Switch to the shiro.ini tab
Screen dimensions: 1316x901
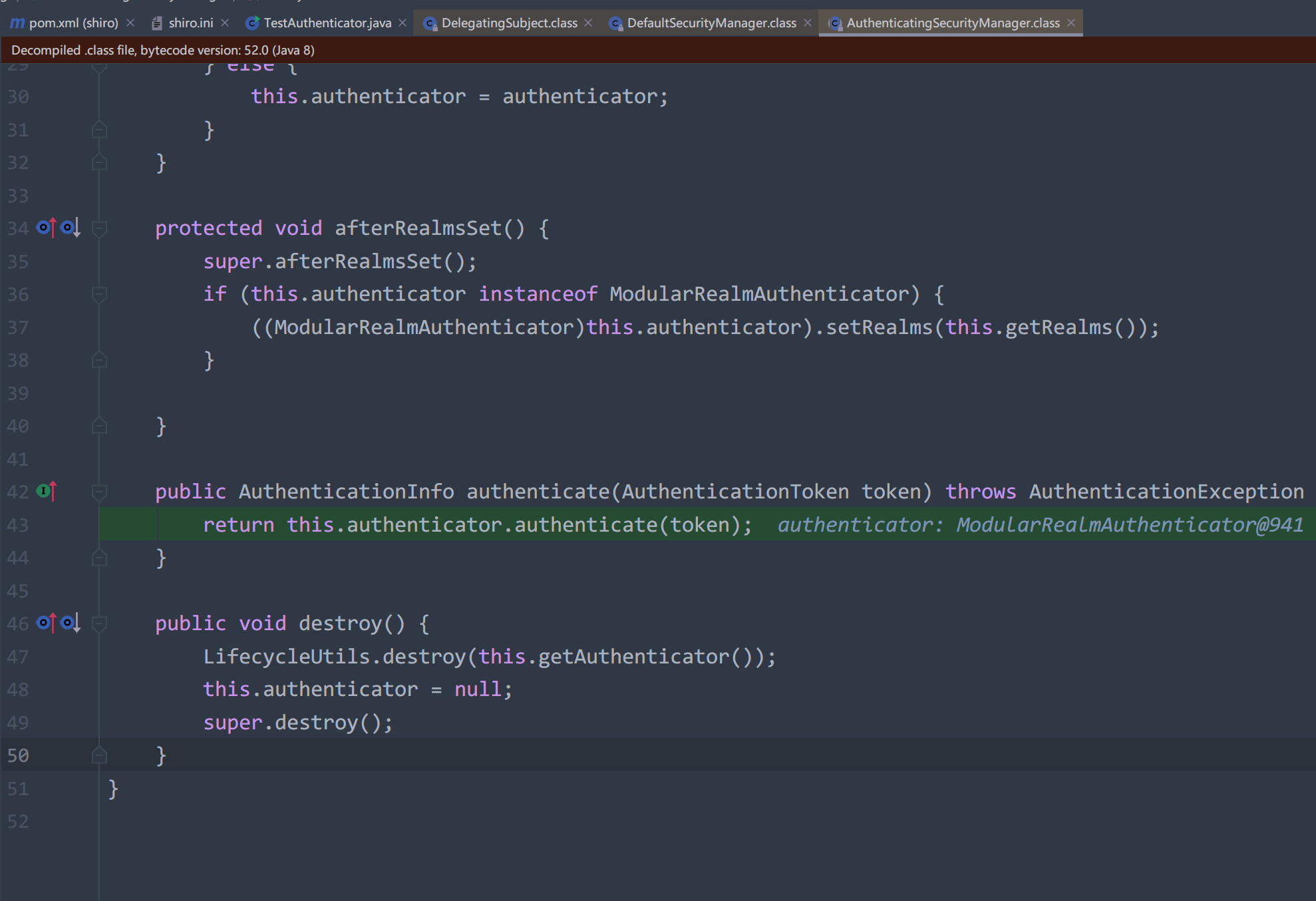tap(190, 23)
